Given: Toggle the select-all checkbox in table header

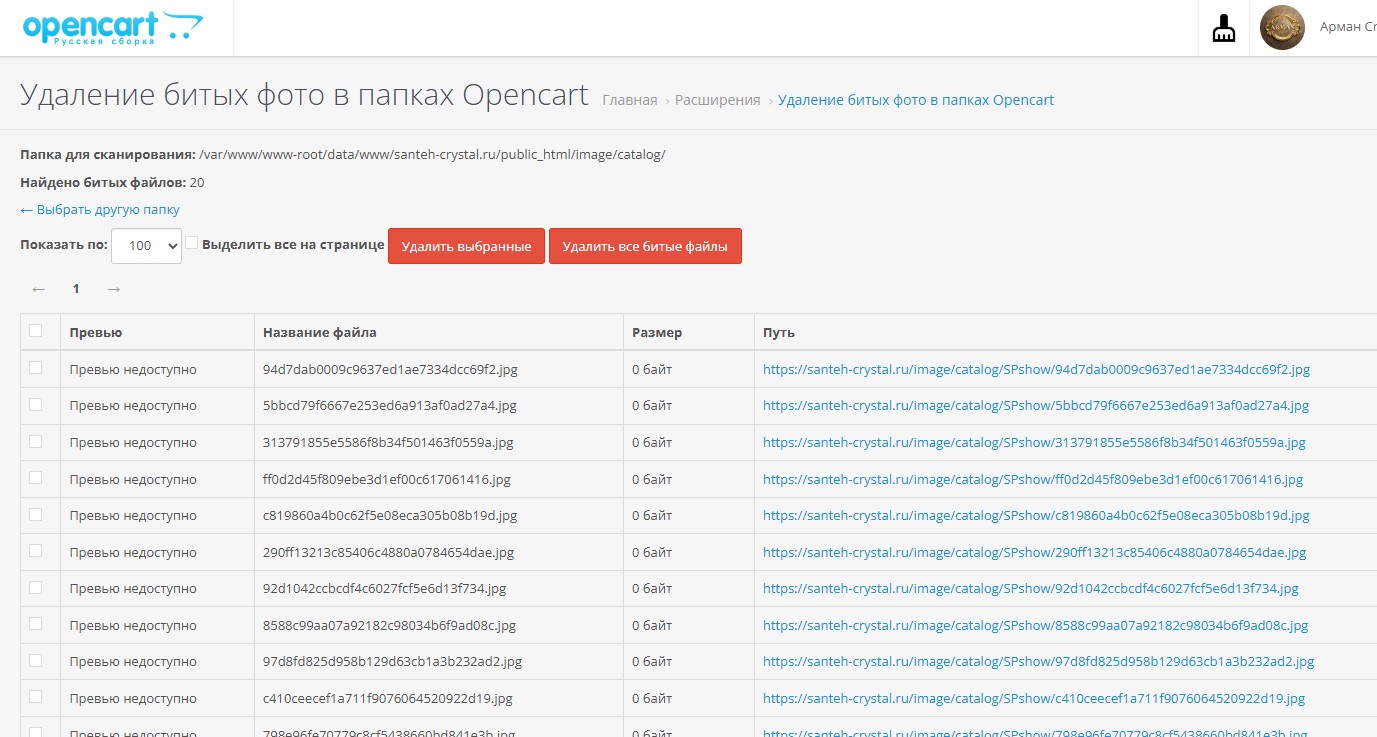Looking at the screenshot, I should pyautogui.click(x=36, y=331).
